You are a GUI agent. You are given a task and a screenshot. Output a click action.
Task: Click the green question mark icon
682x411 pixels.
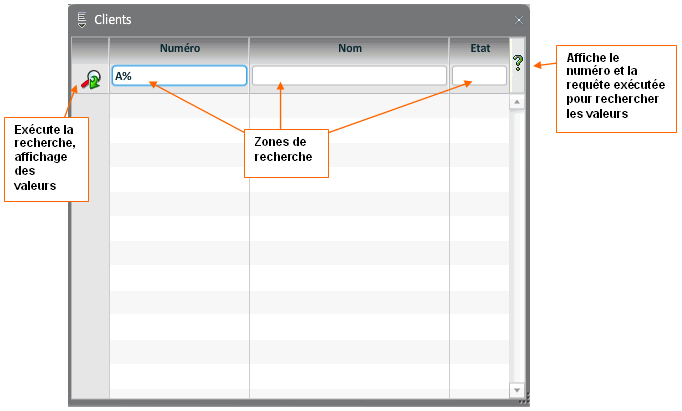(x=518, y=64)
